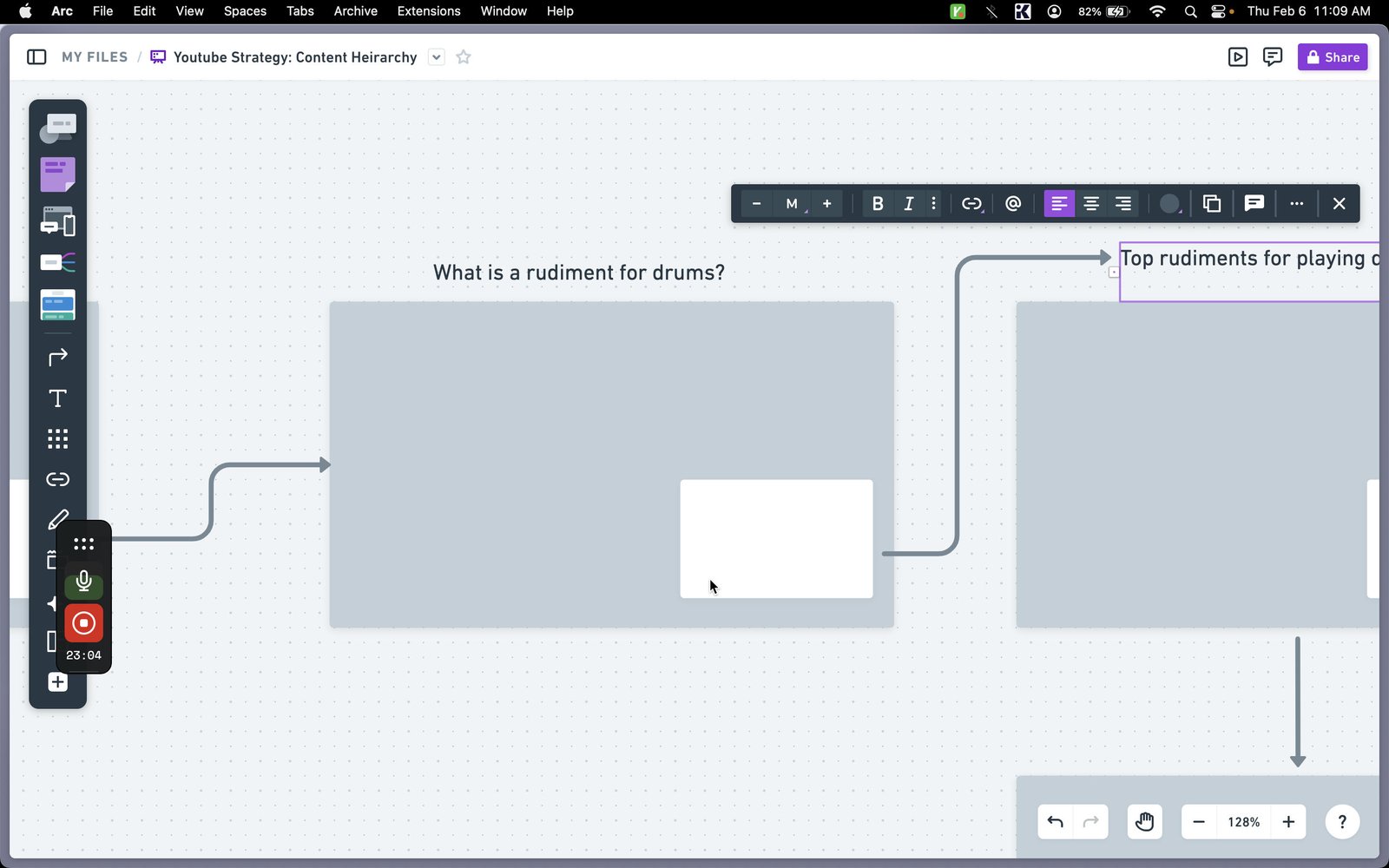Screen dimensions: 1389x868
Task: Toggle italic formatting
Action: click(909, 204)
